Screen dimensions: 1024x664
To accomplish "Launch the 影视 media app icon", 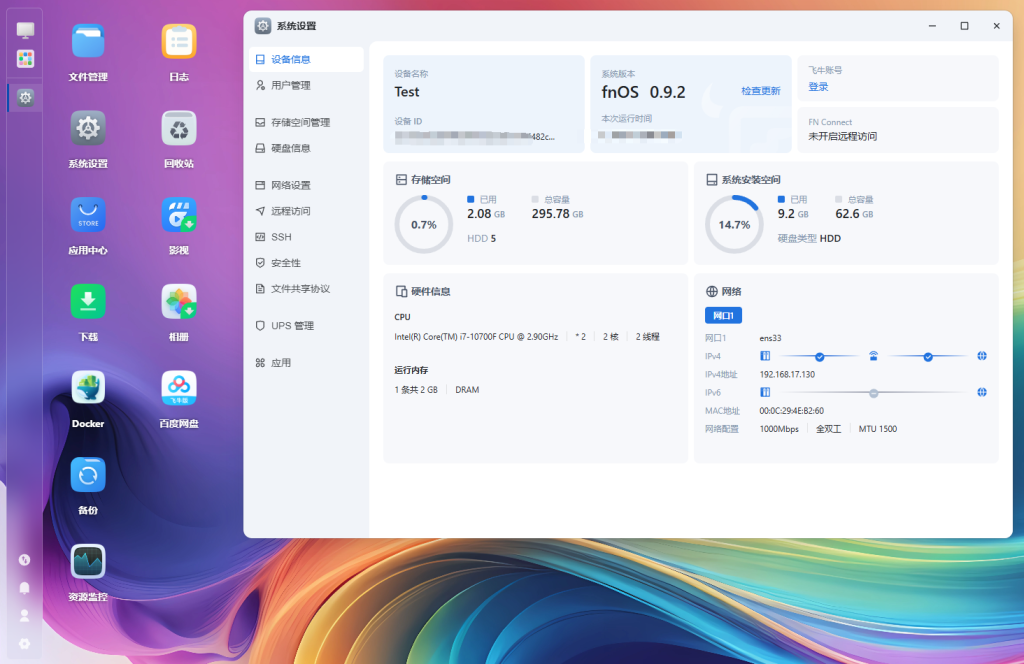I will pyautogui.click(x=179, y=215).
